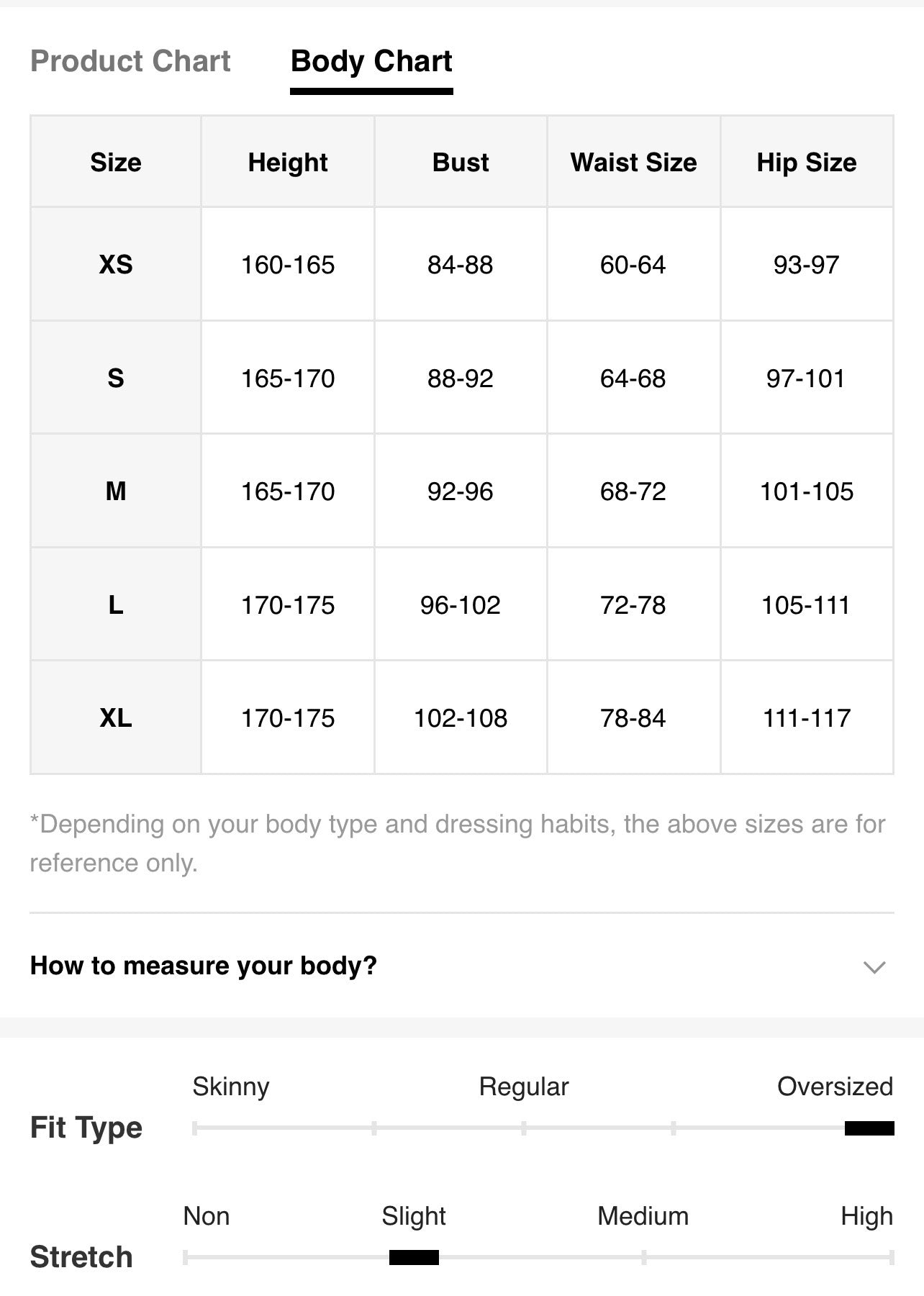
Task: Click the Regular fit type label
Action: 524,1087
